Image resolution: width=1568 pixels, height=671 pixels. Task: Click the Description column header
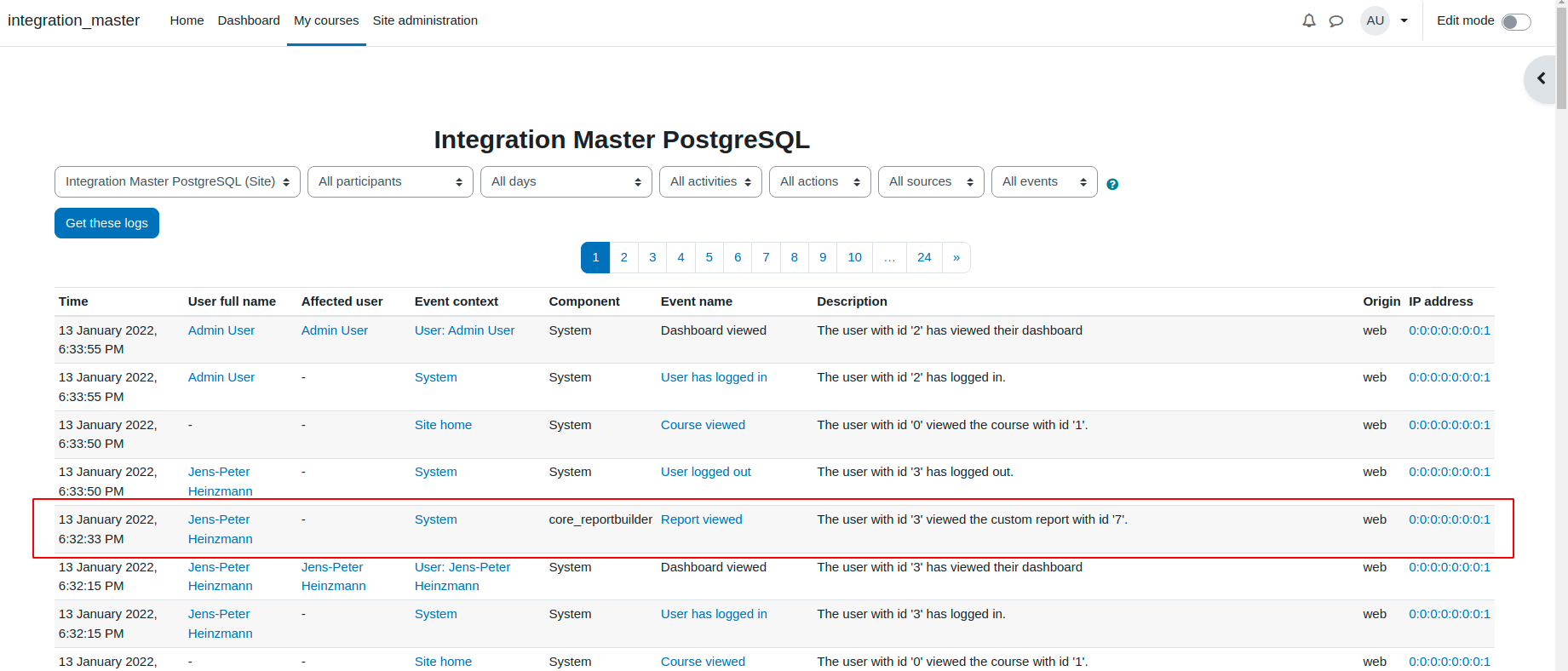[x=852, y=301]
